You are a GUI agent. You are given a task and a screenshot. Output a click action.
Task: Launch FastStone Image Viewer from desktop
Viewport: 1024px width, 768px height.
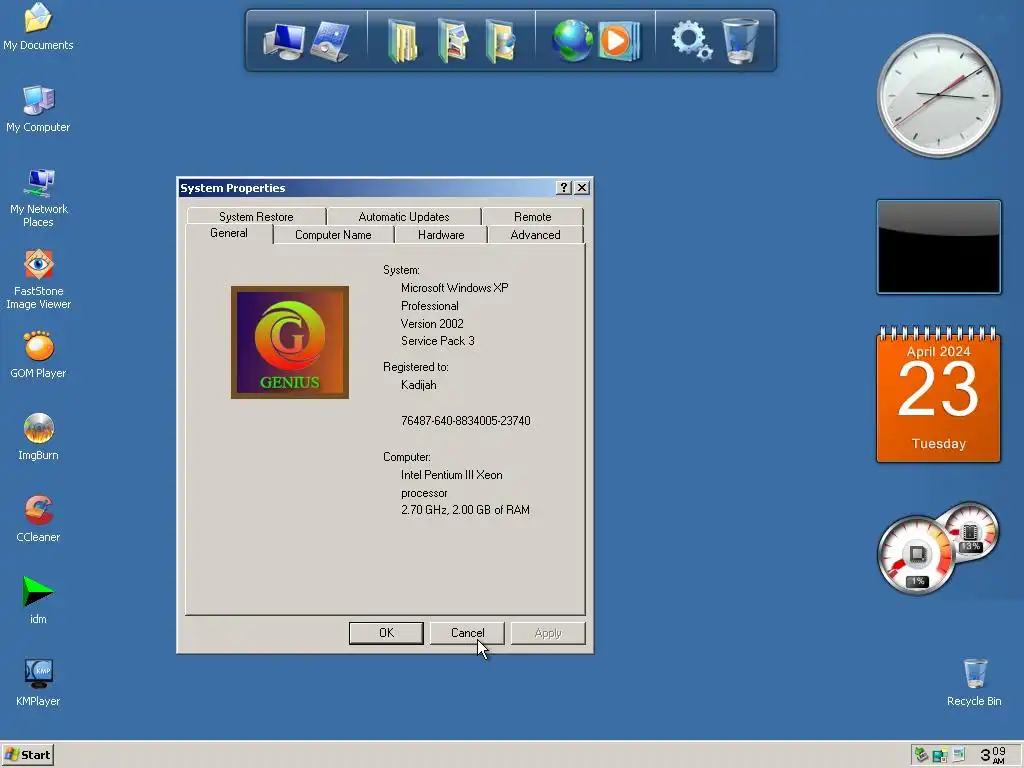pyautogui.click(x=38, y=280)
